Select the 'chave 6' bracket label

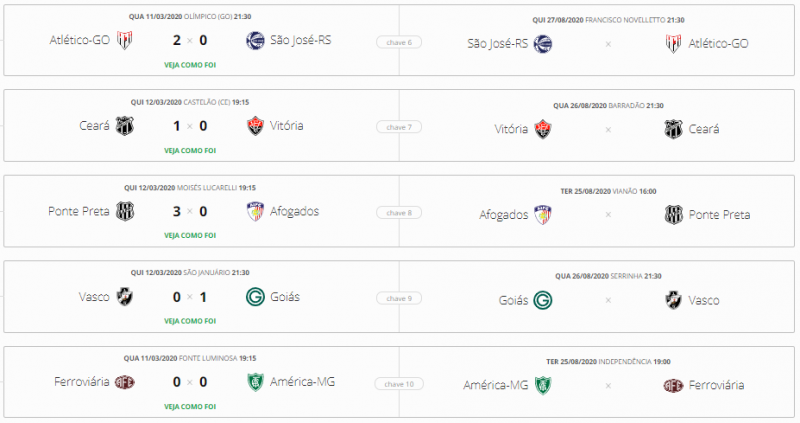point(399,42)
